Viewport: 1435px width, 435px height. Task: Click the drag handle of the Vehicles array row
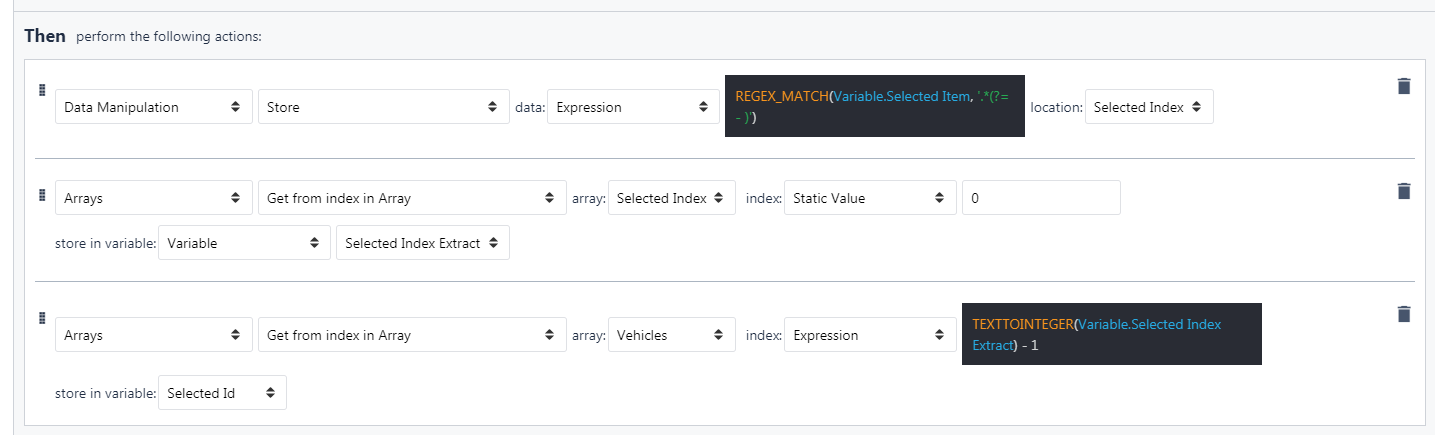point(42,318)
